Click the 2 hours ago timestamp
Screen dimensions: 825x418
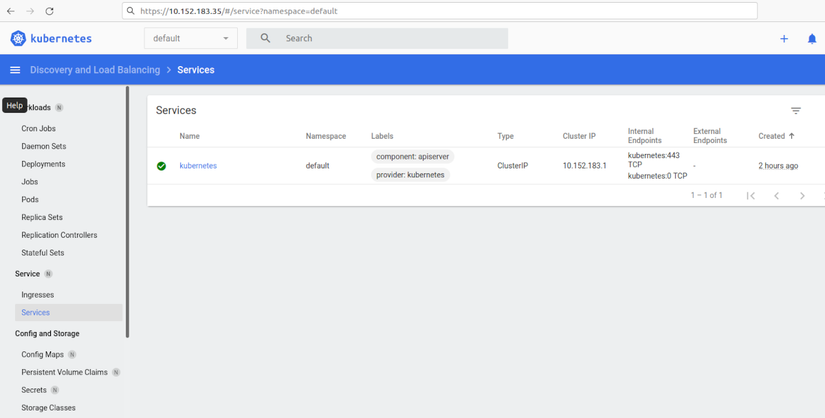pyautogui.click(x=778, y=166)
